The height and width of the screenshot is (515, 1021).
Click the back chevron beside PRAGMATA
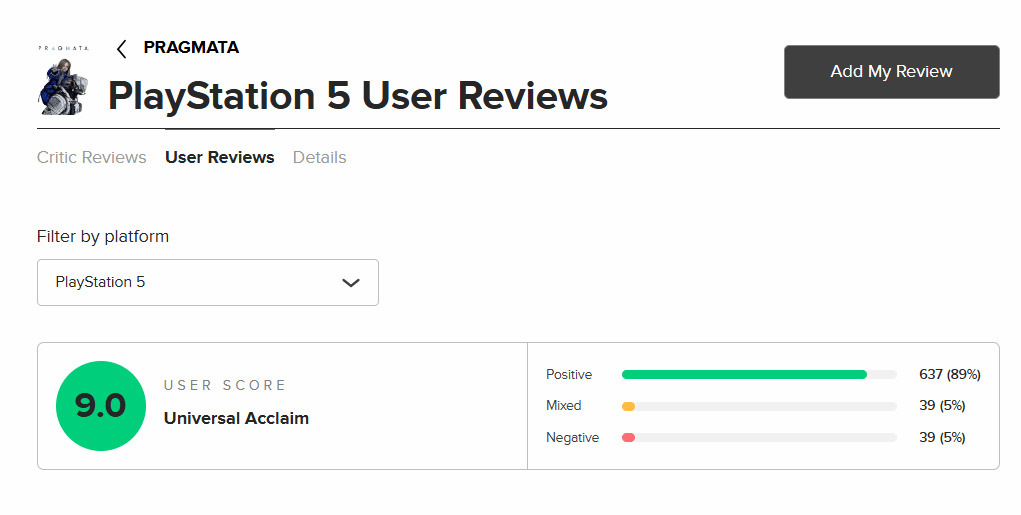tap(122, 49)
